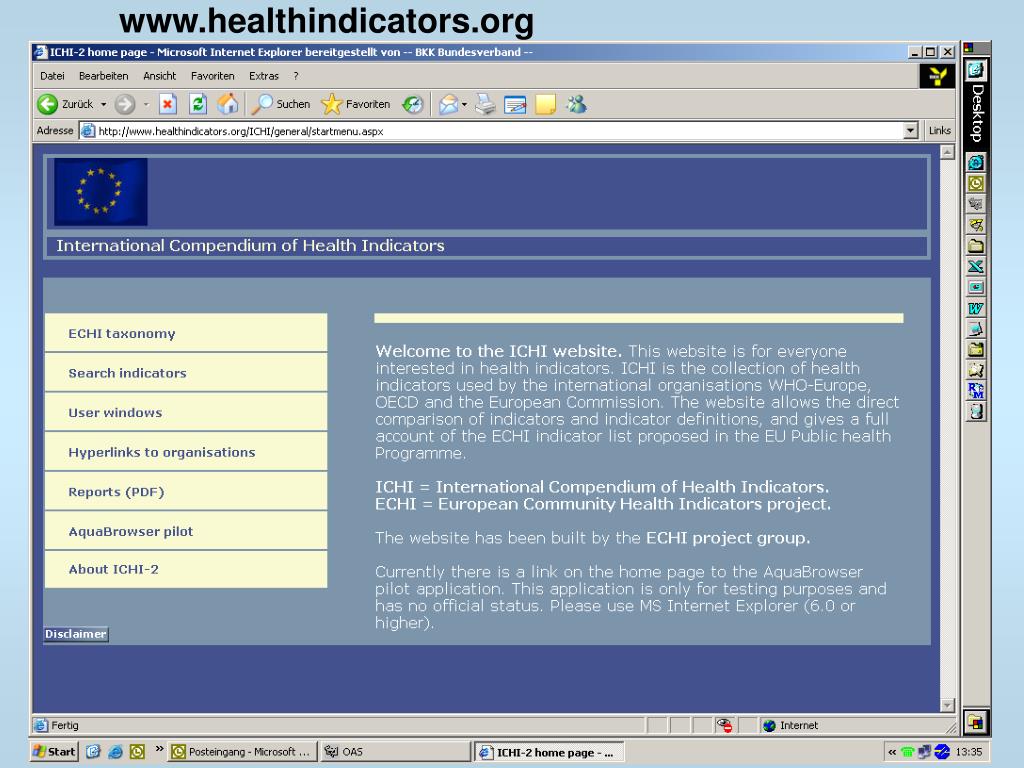Viewport: 1024px width, 768px height.
Task: Stop page loading with red X icon
Action: [168, 104]
